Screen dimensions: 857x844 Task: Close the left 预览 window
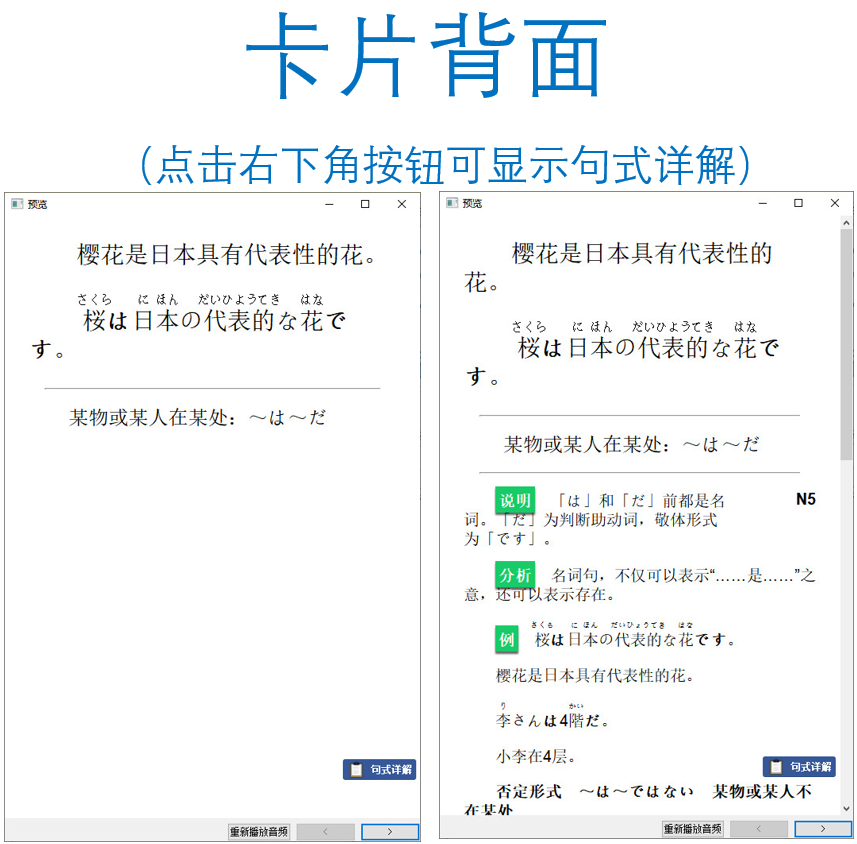tap(402, 204)
